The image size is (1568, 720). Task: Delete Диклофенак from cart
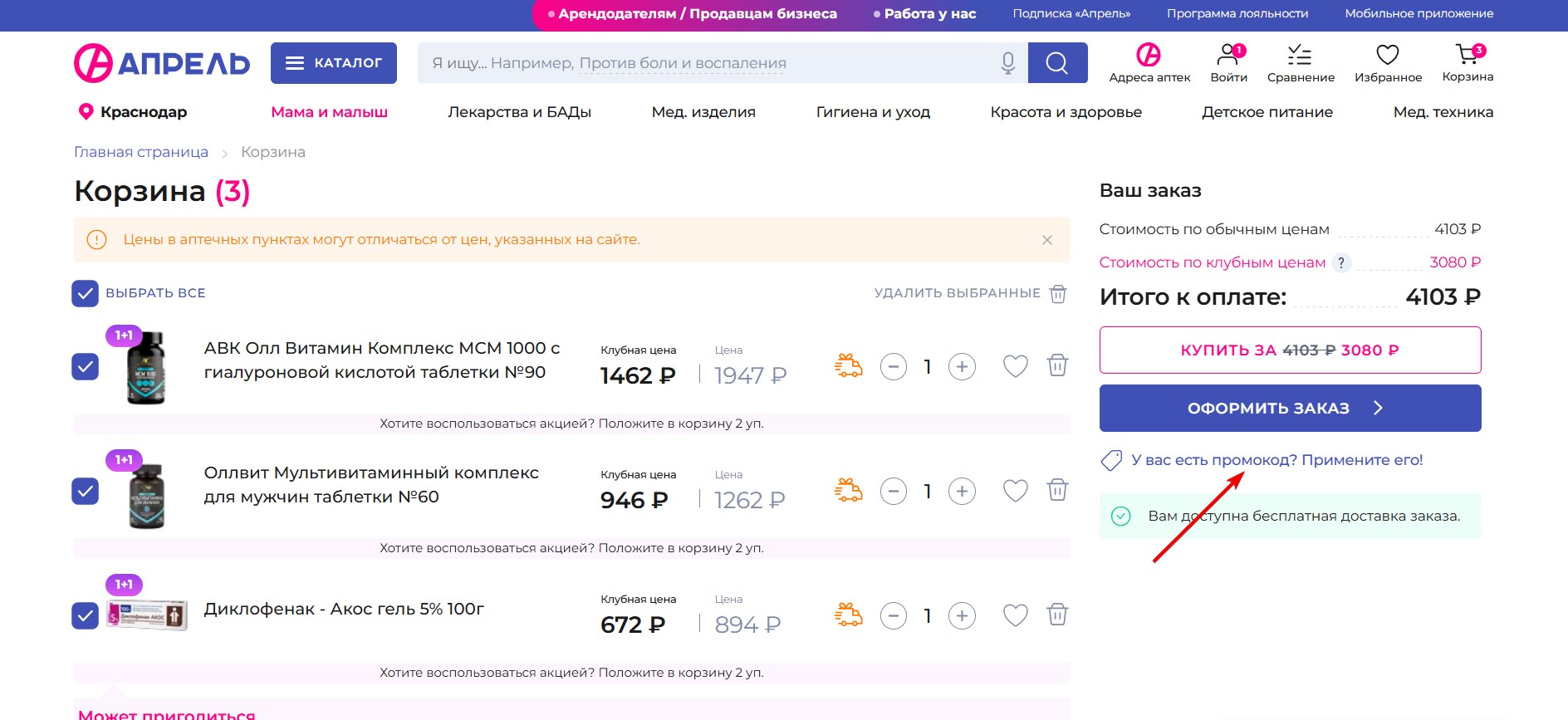tap(1057, 615)
